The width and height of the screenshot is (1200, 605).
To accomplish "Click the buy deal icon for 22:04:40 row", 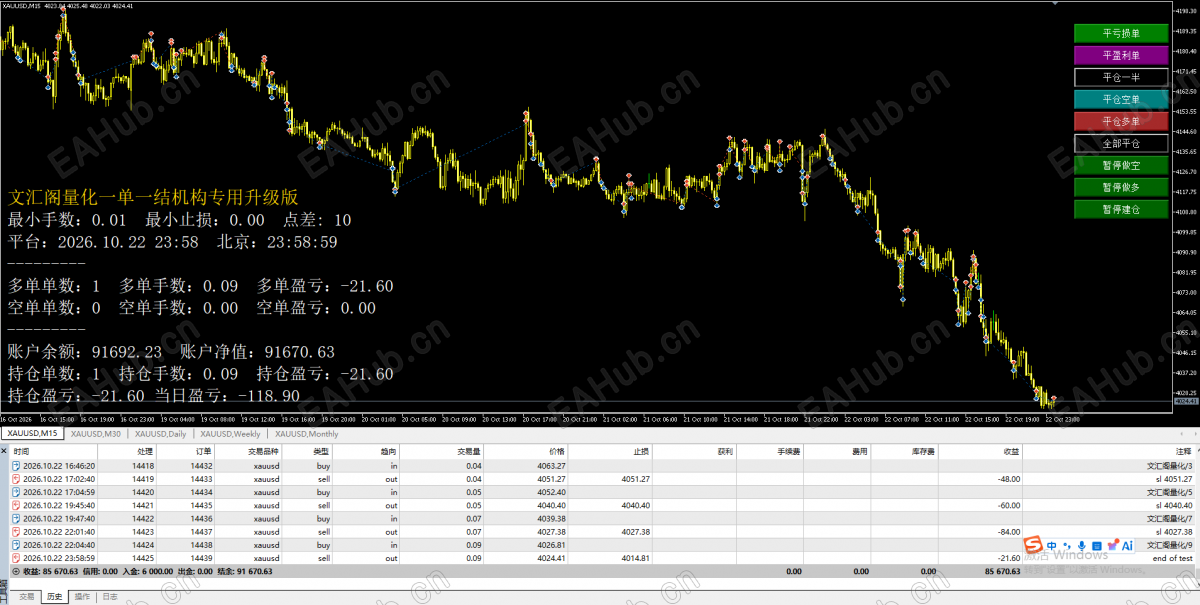I will (x=17, y=544).
